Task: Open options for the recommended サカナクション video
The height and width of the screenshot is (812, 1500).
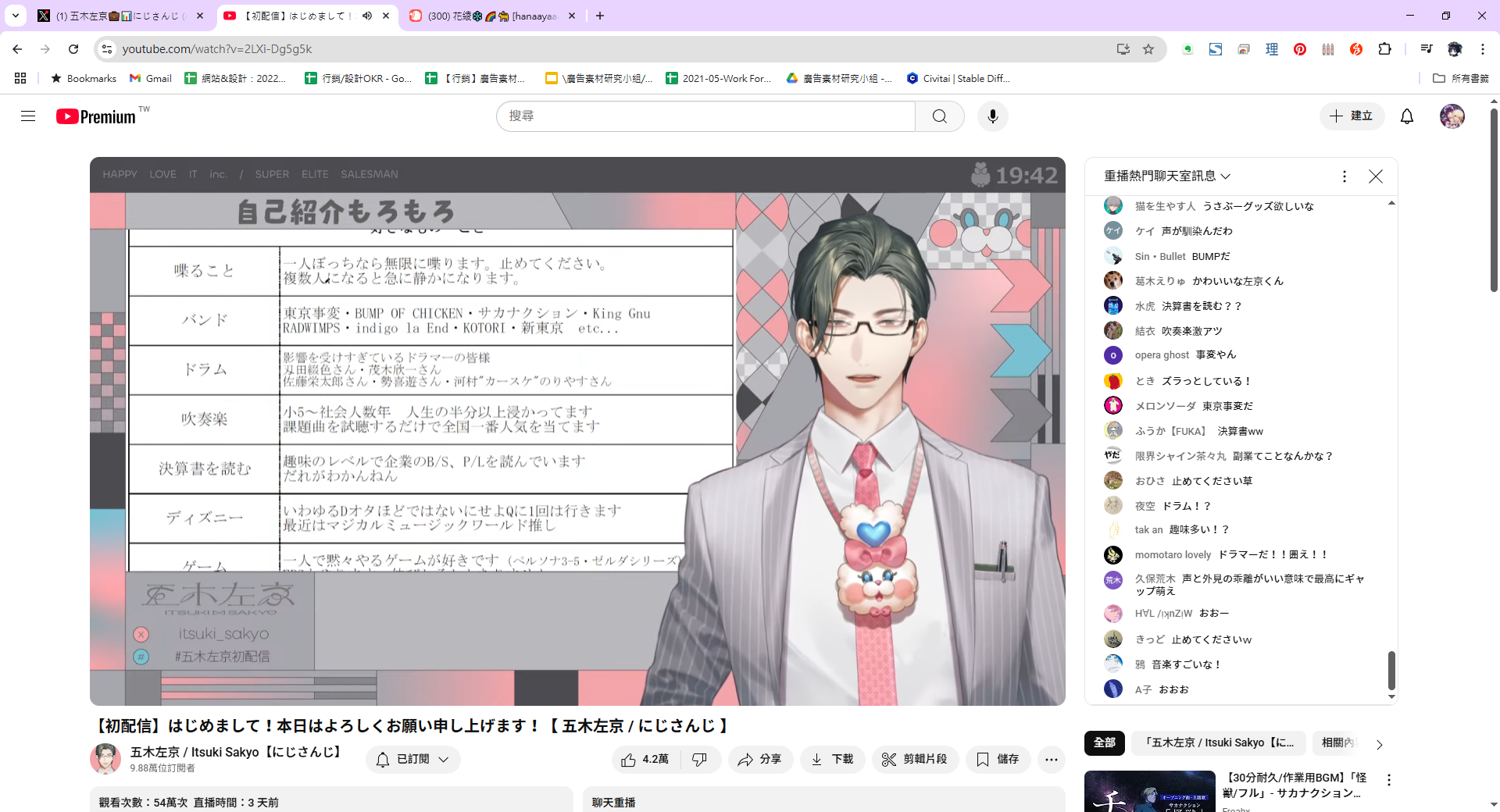Action: click(1389, 780)
